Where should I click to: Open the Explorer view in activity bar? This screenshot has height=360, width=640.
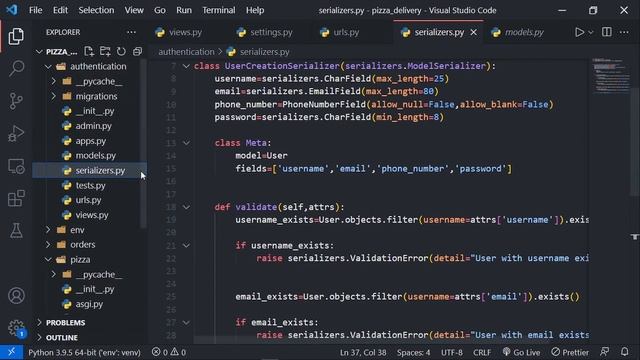tap(16, 36)
